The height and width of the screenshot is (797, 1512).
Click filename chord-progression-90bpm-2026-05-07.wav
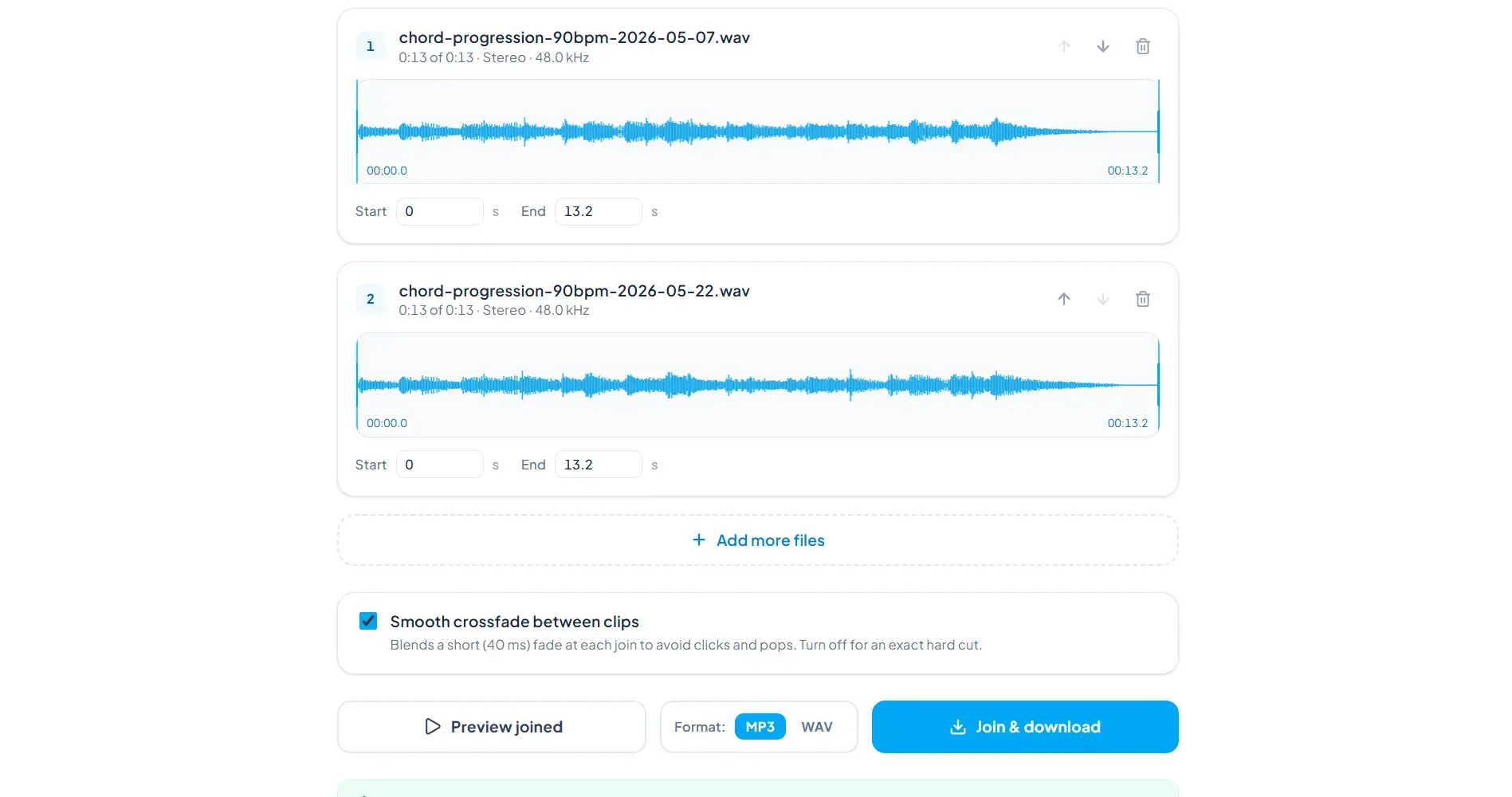[574, 37]
